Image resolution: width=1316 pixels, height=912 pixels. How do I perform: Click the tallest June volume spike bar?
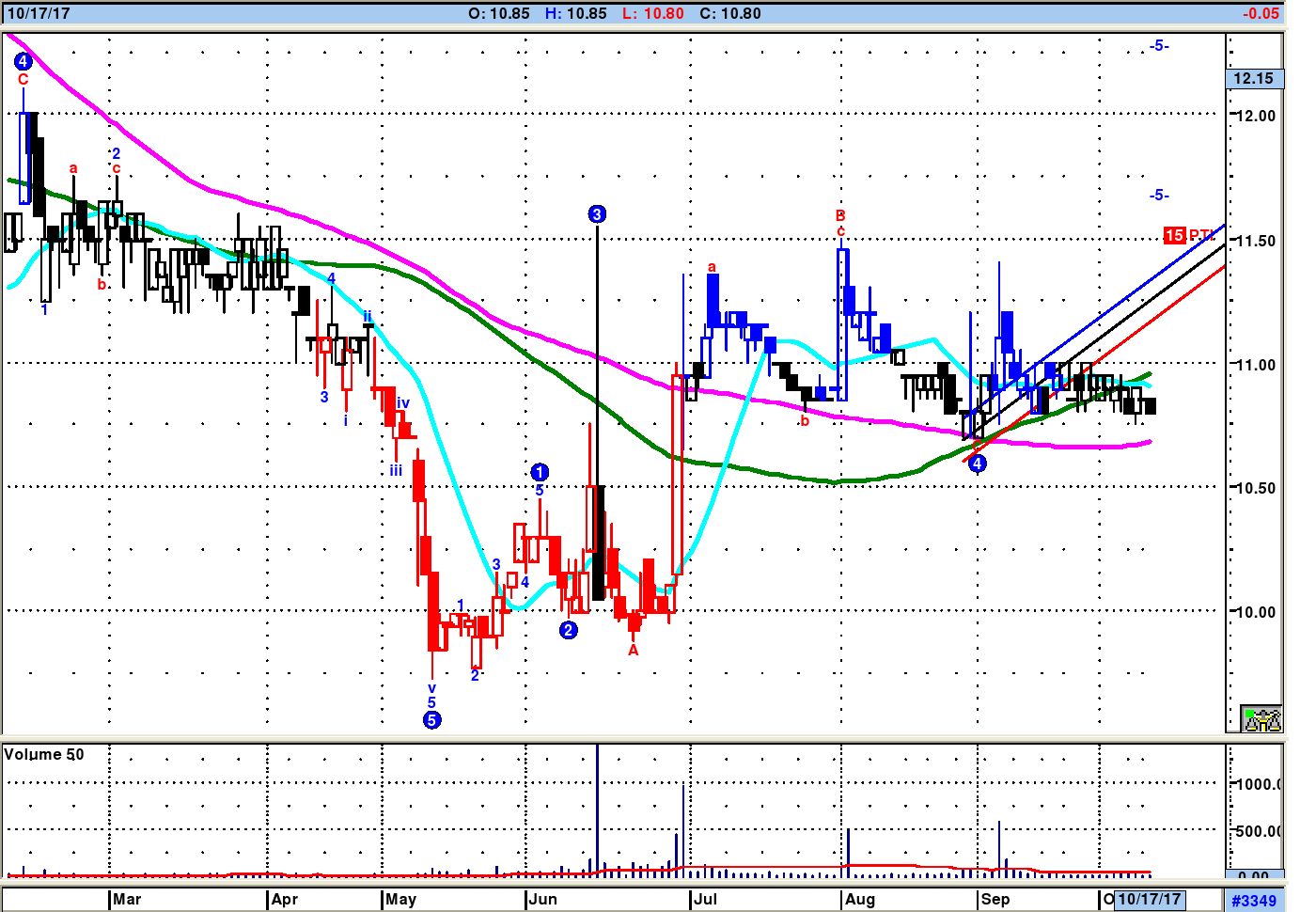tap(597, 810)
